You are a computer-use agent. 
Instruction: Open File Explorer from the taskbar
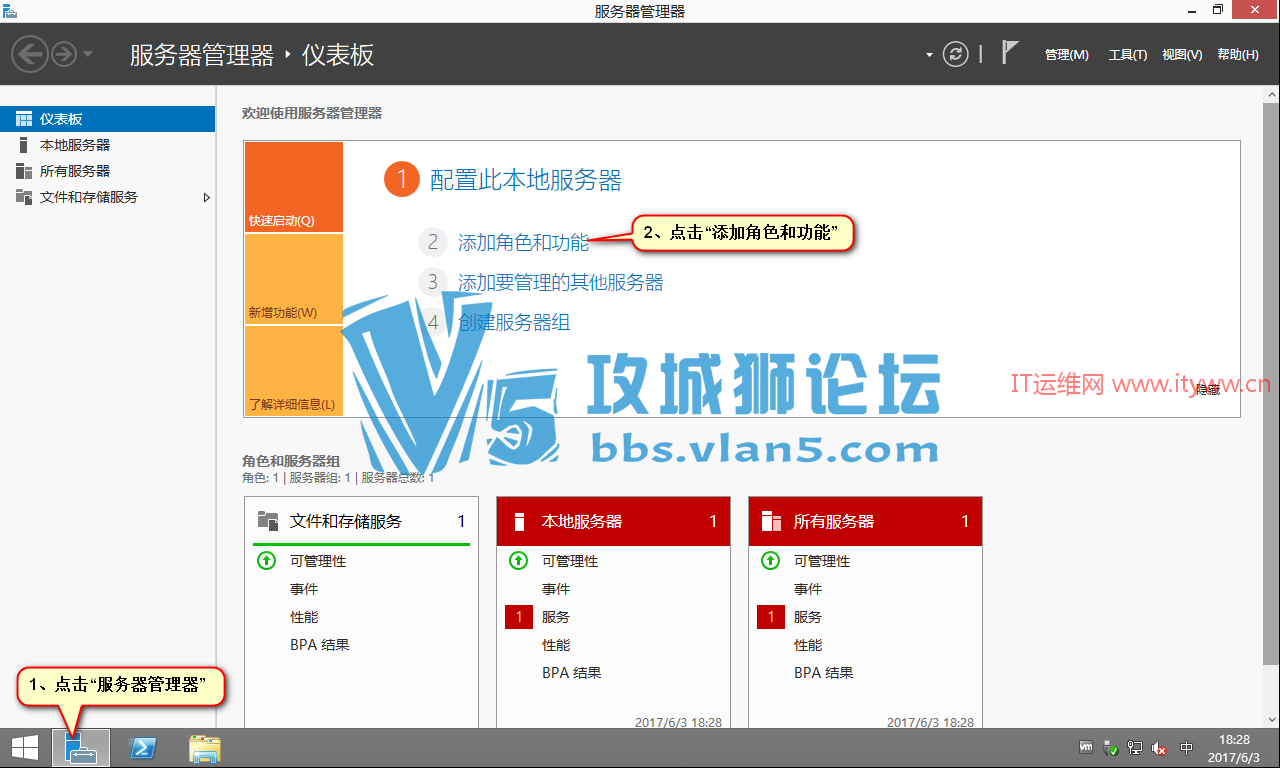pyautogui.click(x=205, y=748)
